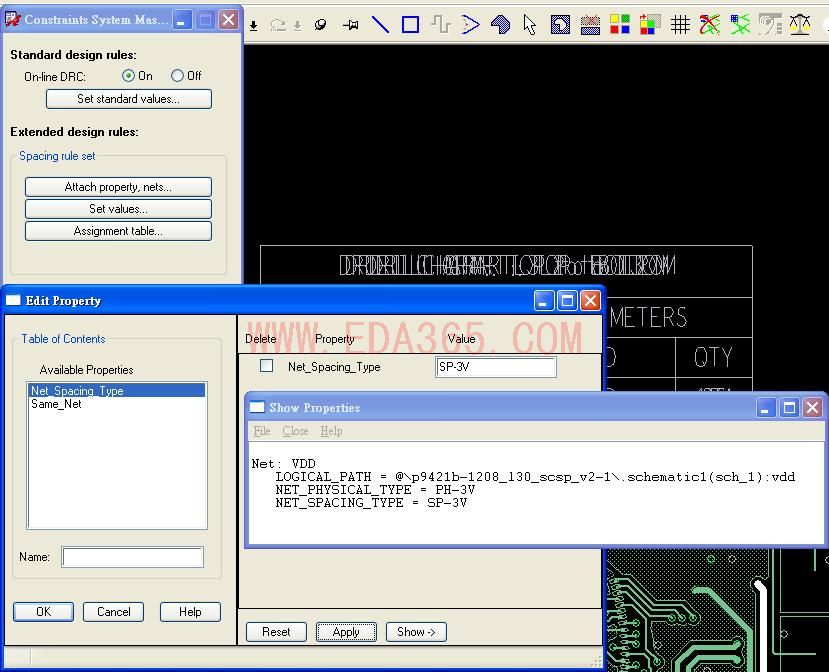Screen dimensions: 829x672
Task: Click the balance scale constraints icon
Action: tap(800, 25)
